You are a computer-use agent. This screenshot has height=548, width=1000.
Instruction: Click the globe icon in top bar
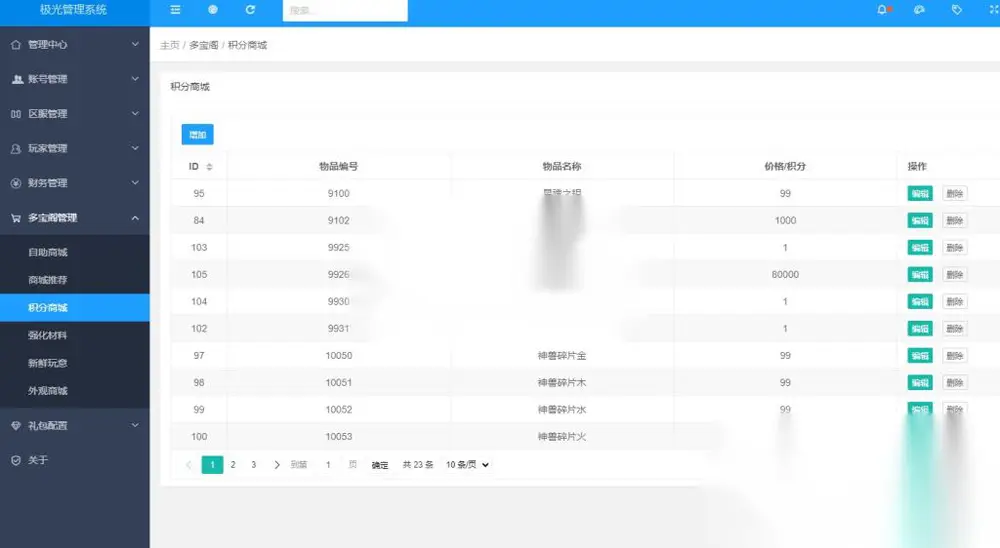213,10
